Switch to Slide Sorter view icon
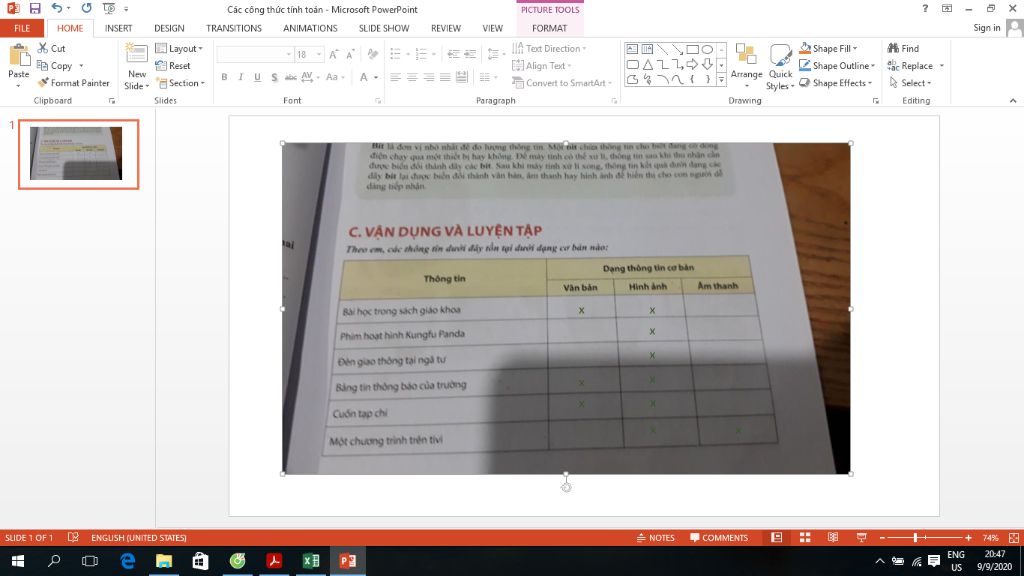The height and width of the screenshot is (576, 1024). pyautogui.click(x=805, y=537)
